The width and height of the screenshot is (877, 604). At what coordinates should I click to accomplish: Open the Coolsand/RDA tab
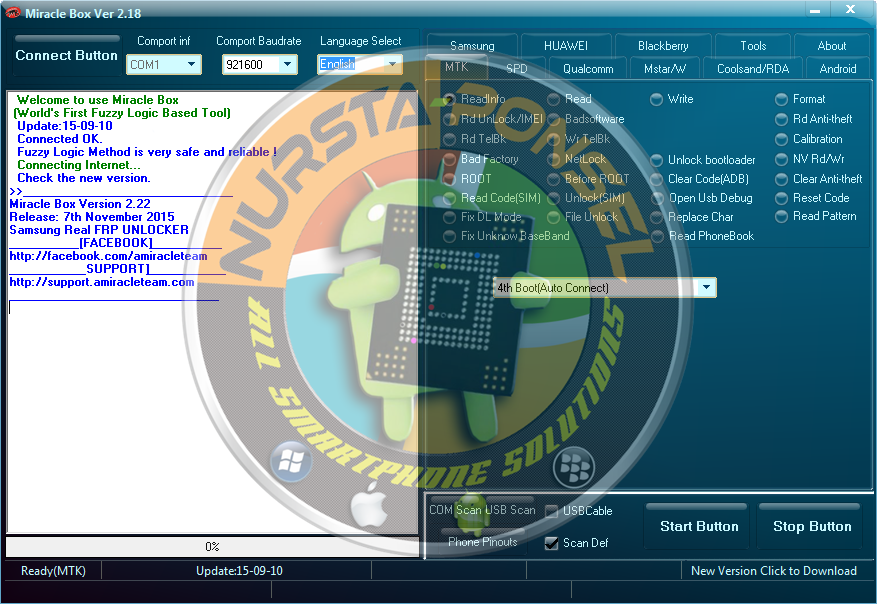753,69
